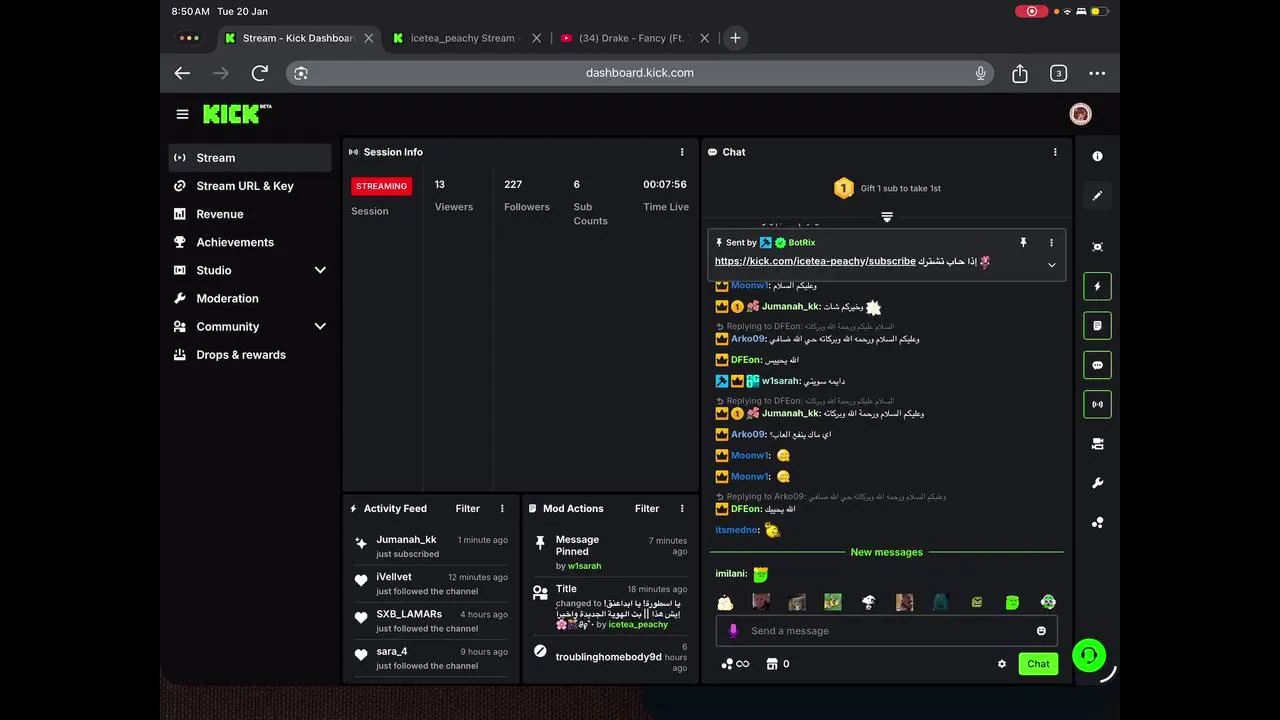Open the kick.com icetea-peachy subscribe link
This screenshot has width=1280, height=720.
(x=815, y=261)
